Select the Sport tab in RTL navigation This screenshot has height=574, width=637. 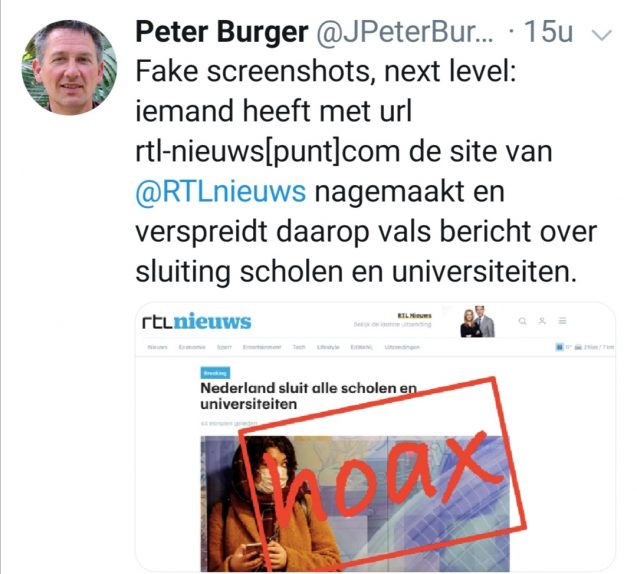click(224, 347)
